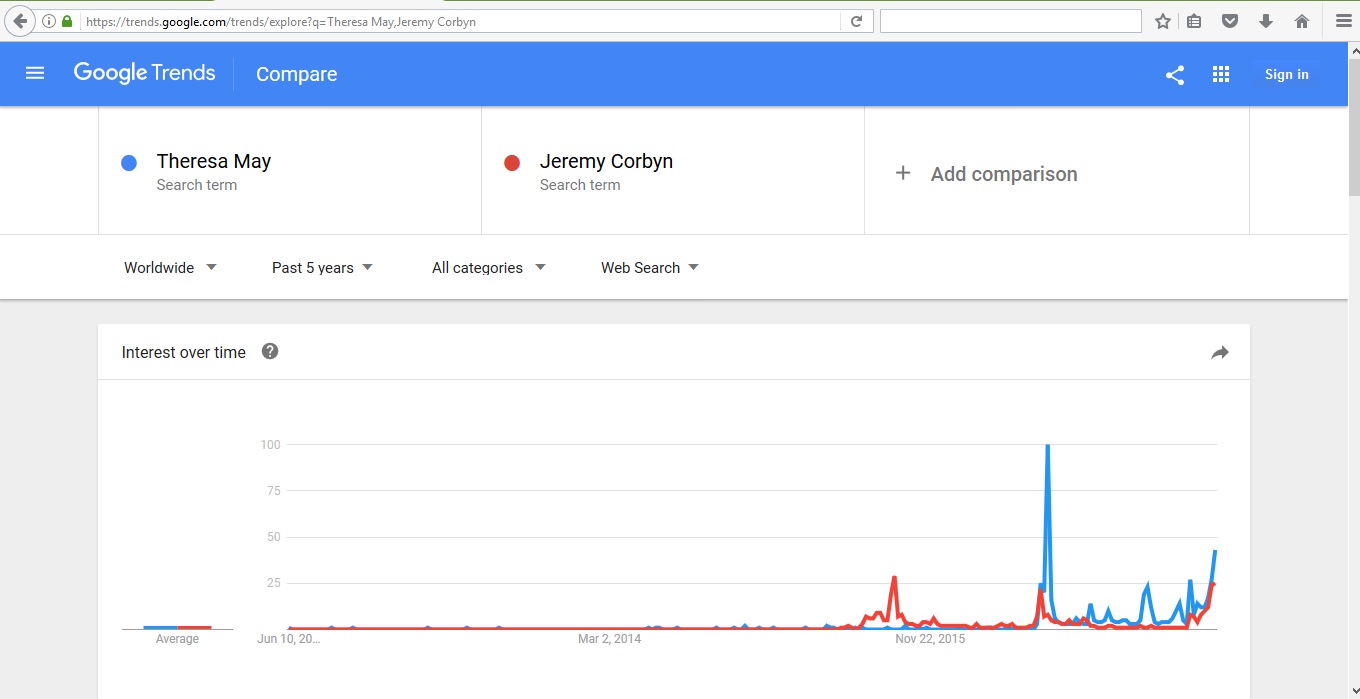Screen dimensions: 1360x699
Task: Bookmark this page with the star icon
Action: tap(1163, 21)
